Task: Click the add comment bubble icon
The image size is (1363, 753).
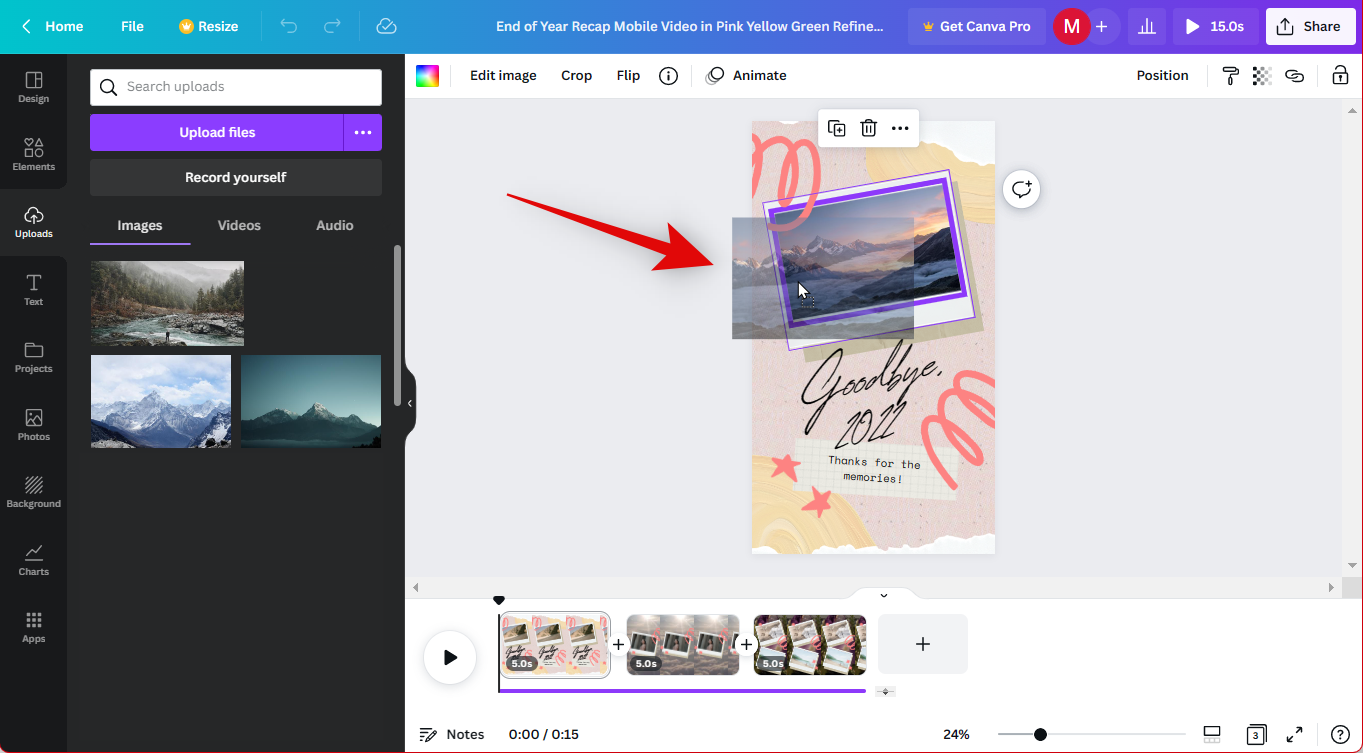Action: [x=1021, y=189]
